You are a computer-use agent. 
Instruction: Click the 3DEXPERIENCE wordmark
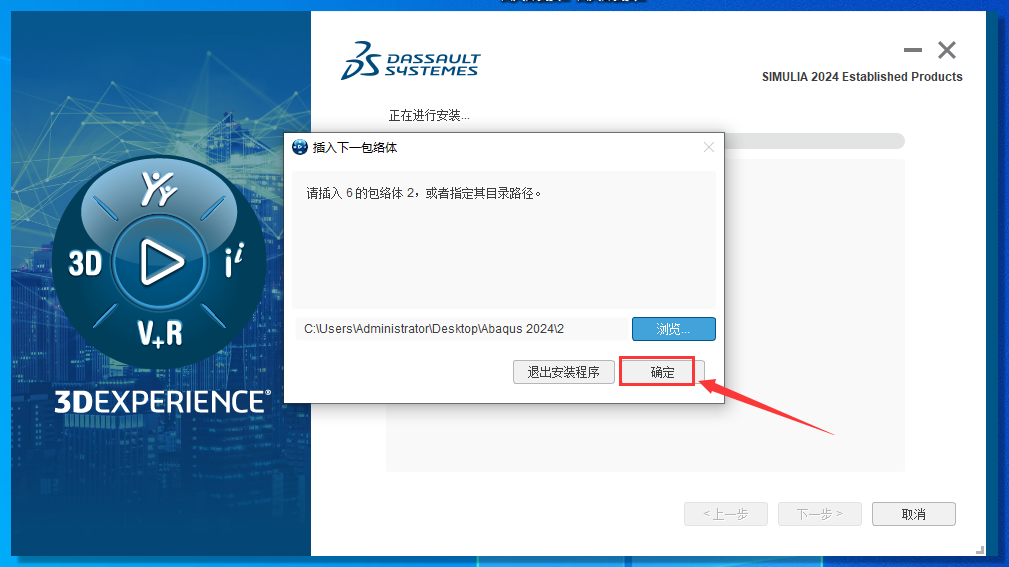162,402
